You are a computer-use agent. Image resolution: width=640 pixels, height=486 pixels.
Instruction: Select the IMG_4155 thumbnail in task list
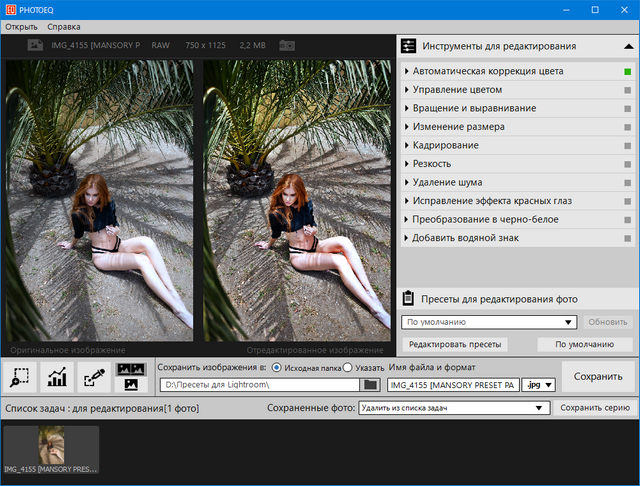51,448
